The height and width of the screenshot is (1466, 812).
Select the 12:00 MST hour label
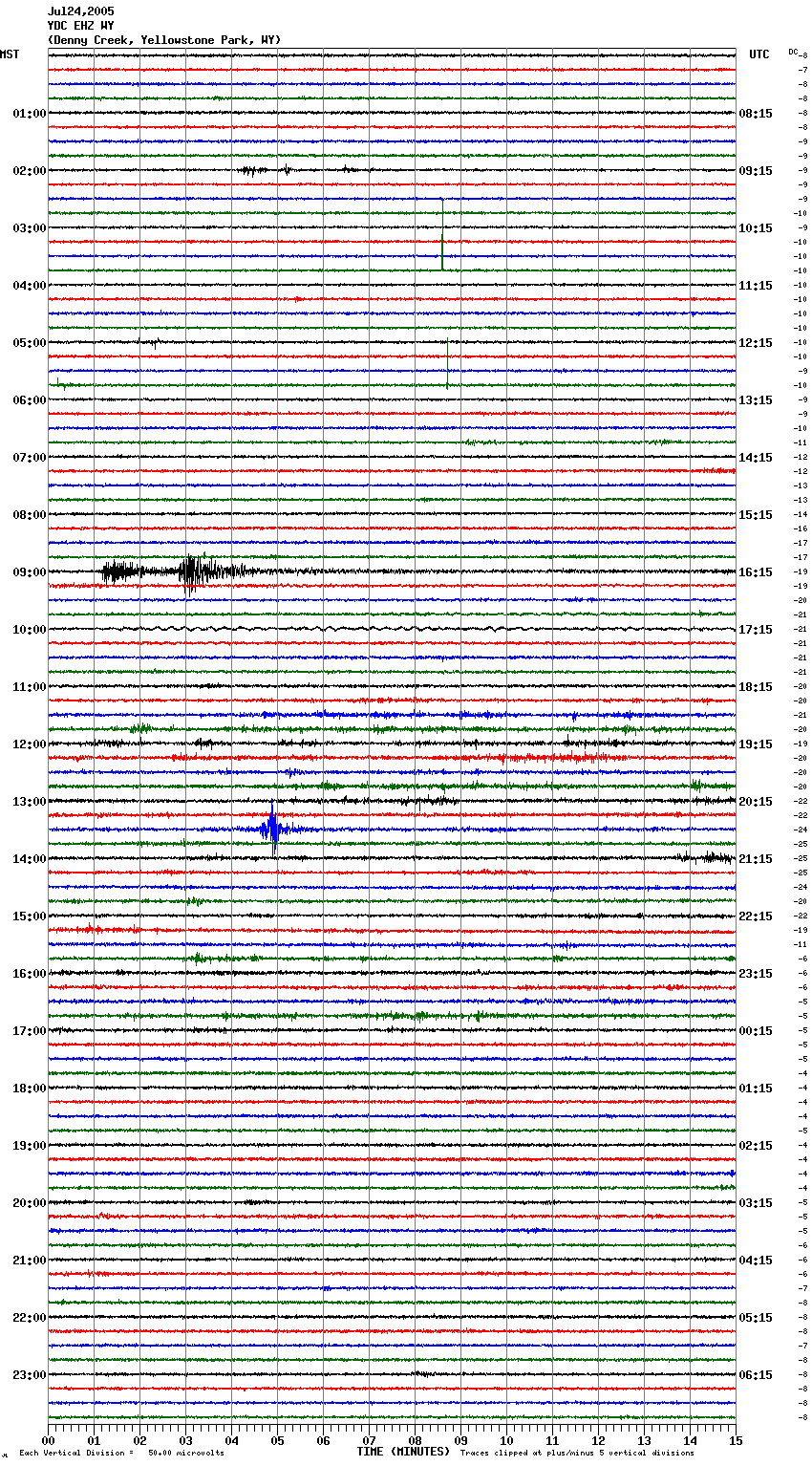29,744
